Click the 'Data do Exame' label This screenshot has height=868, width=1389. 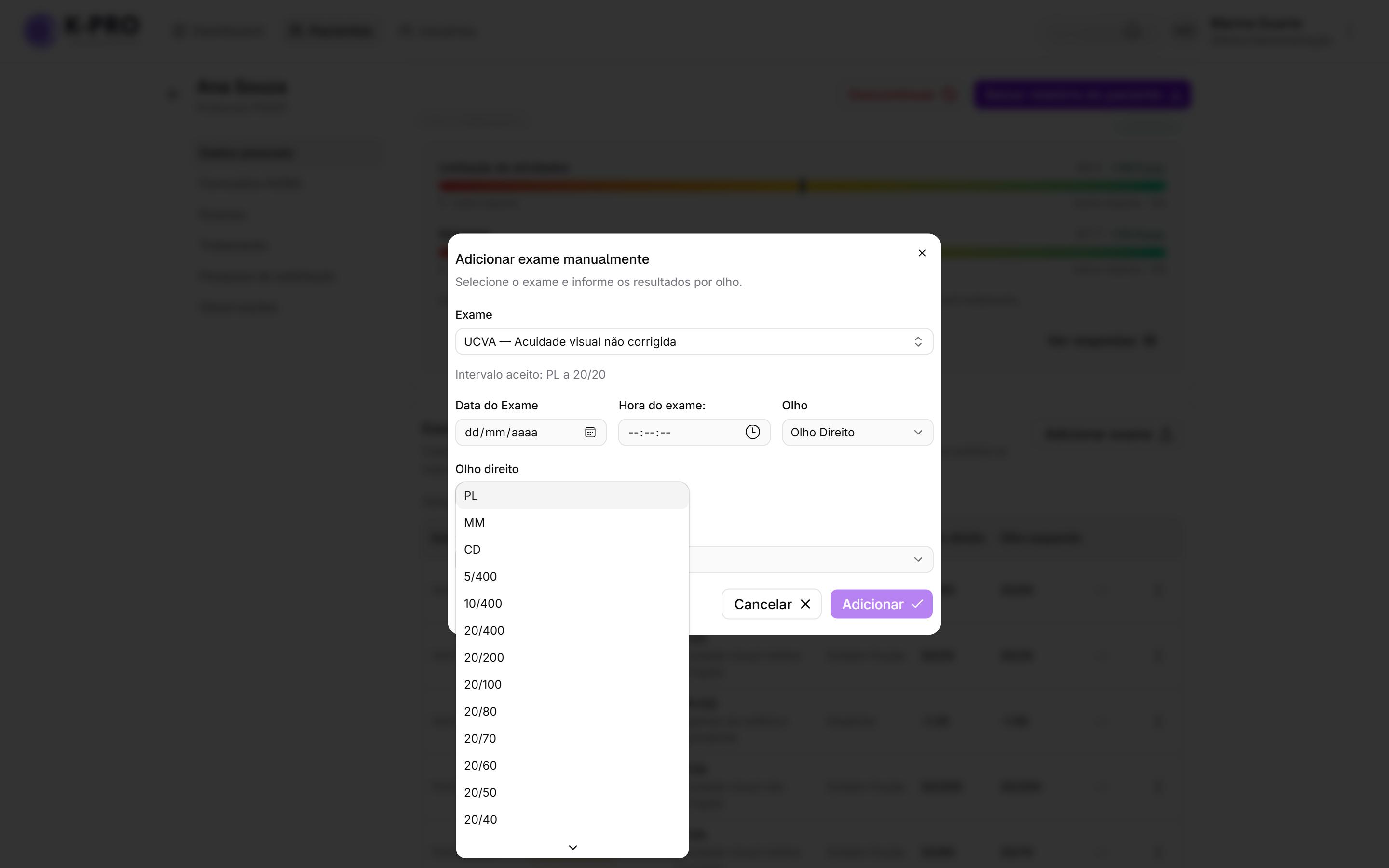click(496, 405)
